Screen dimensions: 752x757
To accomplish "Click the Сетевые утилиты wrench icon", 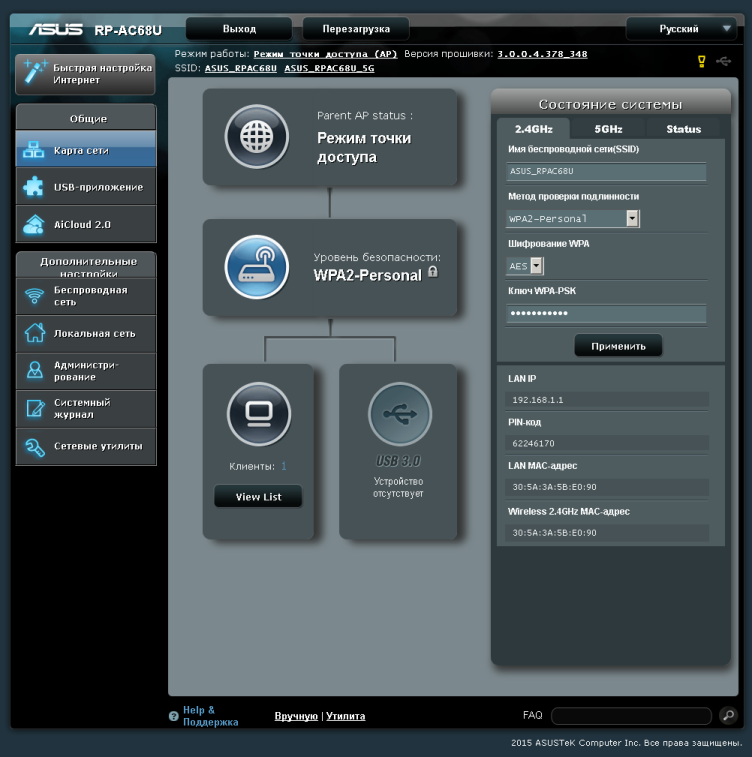I will coord(35,447).
